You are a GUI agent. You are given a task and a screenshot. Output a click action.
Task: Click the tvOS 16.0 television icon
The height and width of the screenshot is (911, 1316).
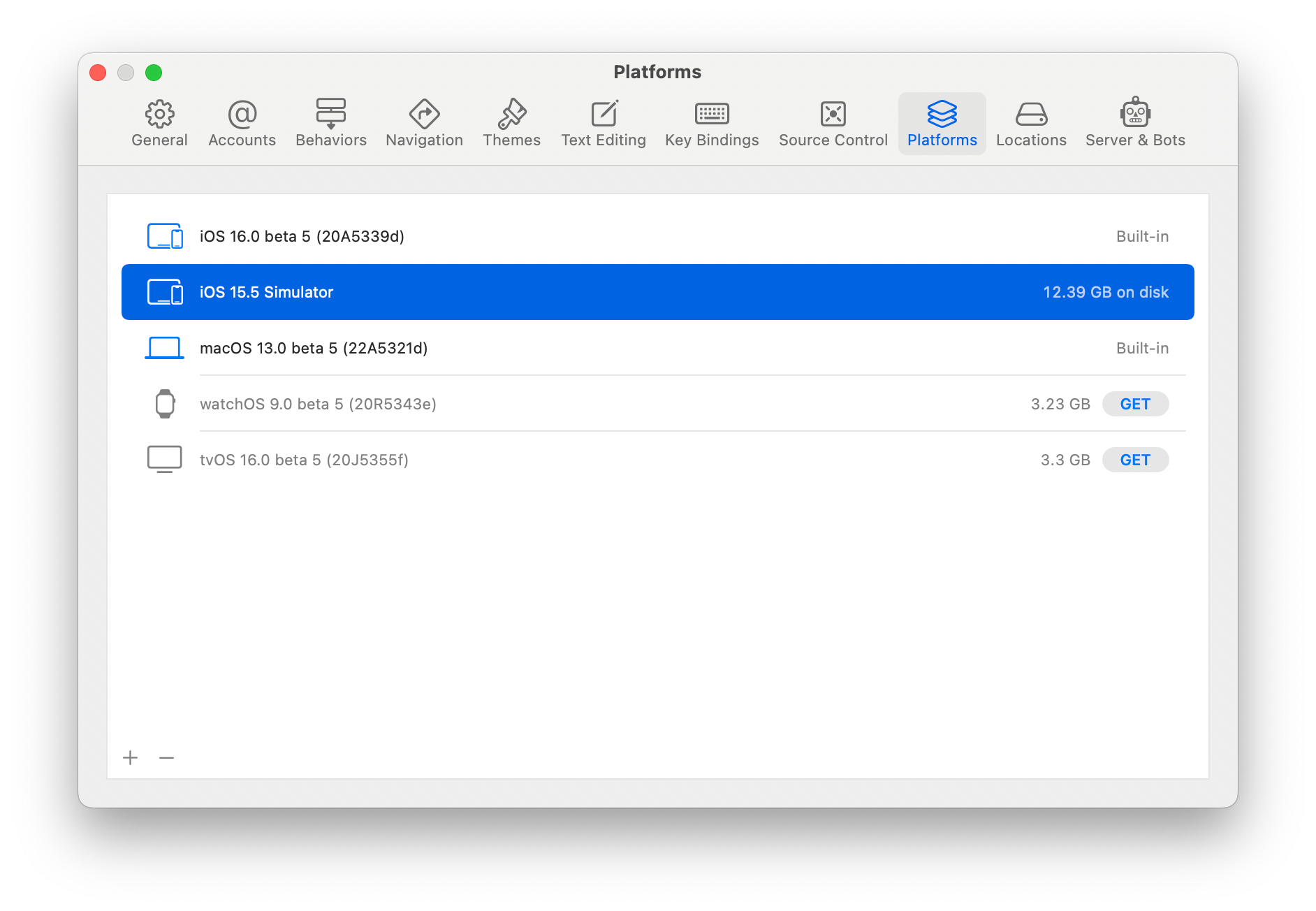[165, 460]
